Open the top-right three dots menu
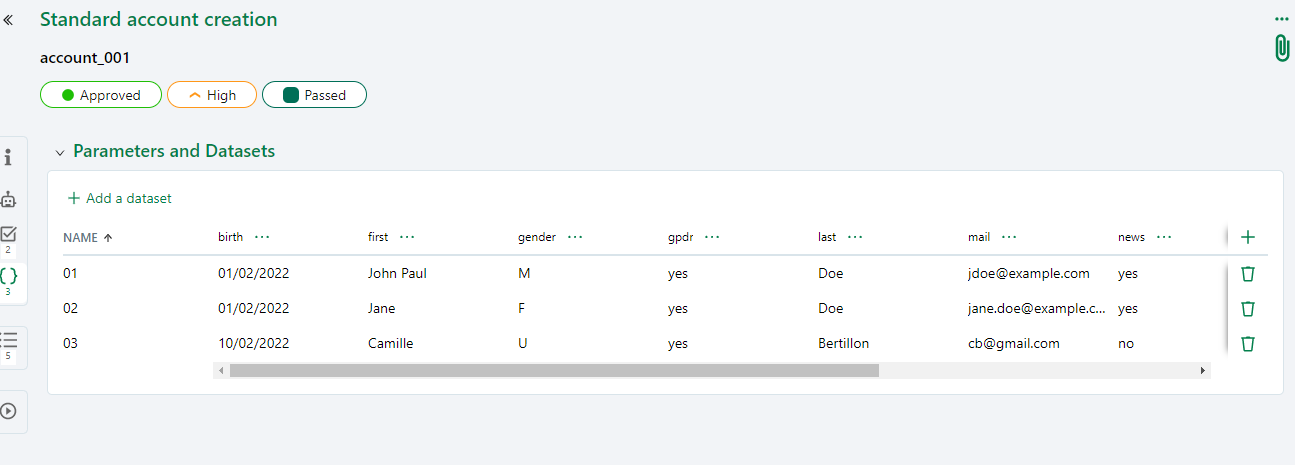Viewport: 1295px width, 465px height. [1282, 18]
